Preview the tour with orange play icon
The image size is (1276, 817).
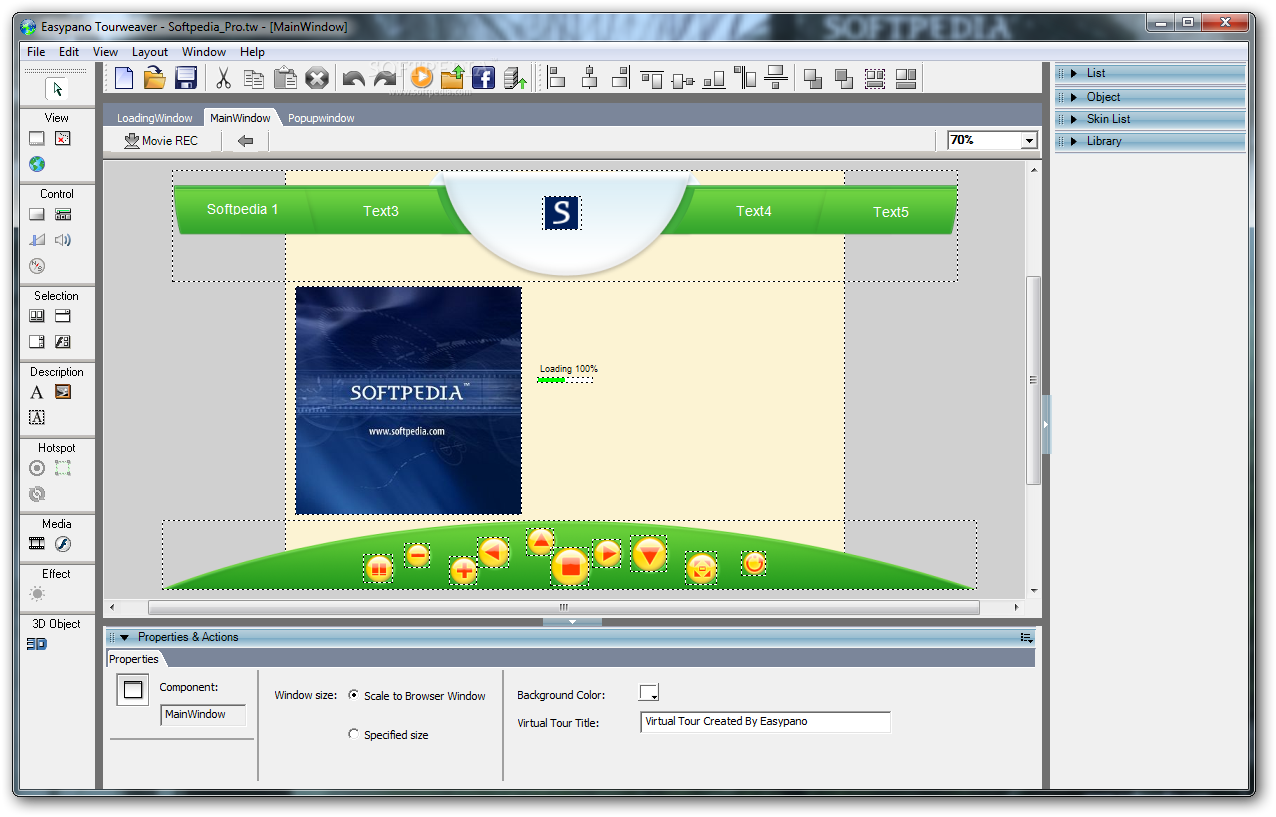[421, 77]
